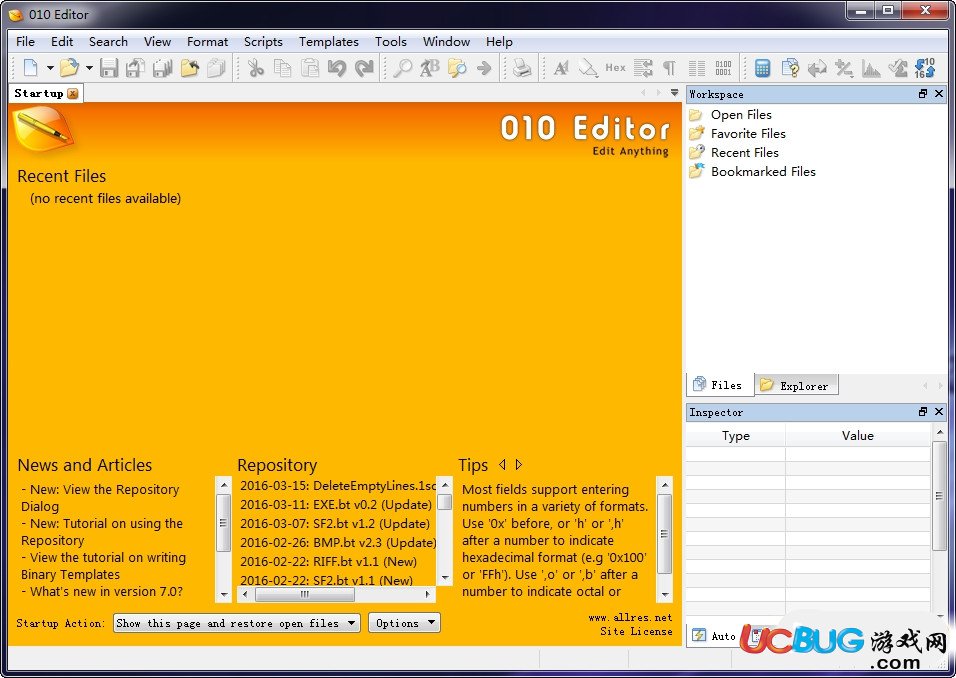Click the Tips vertical scrollbar thumb
The image size is (956, 678).
pyautogui.click(x=664, y=533)
